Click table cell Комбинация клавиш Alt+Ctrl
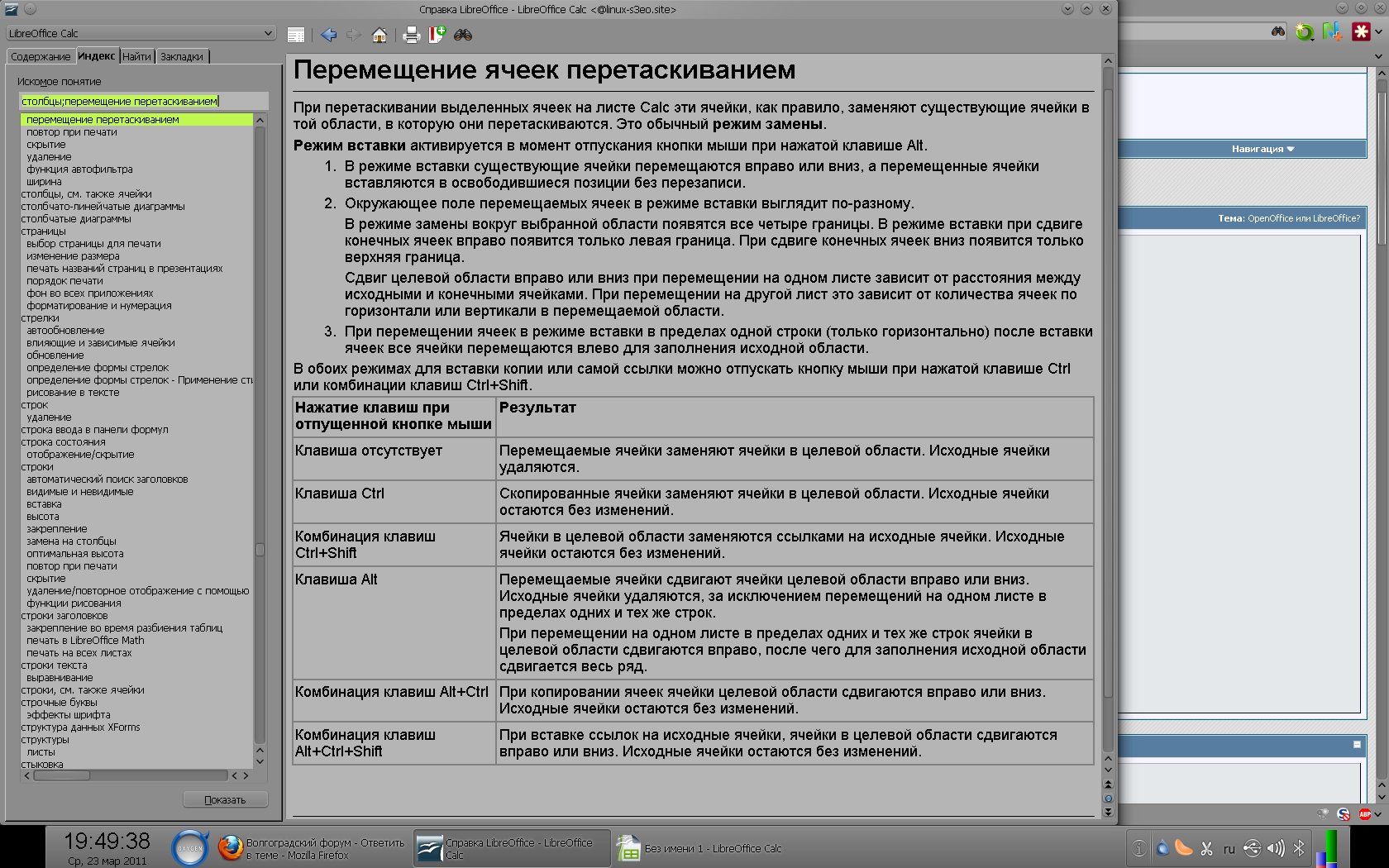1389x868 pixels. (394, 701)
